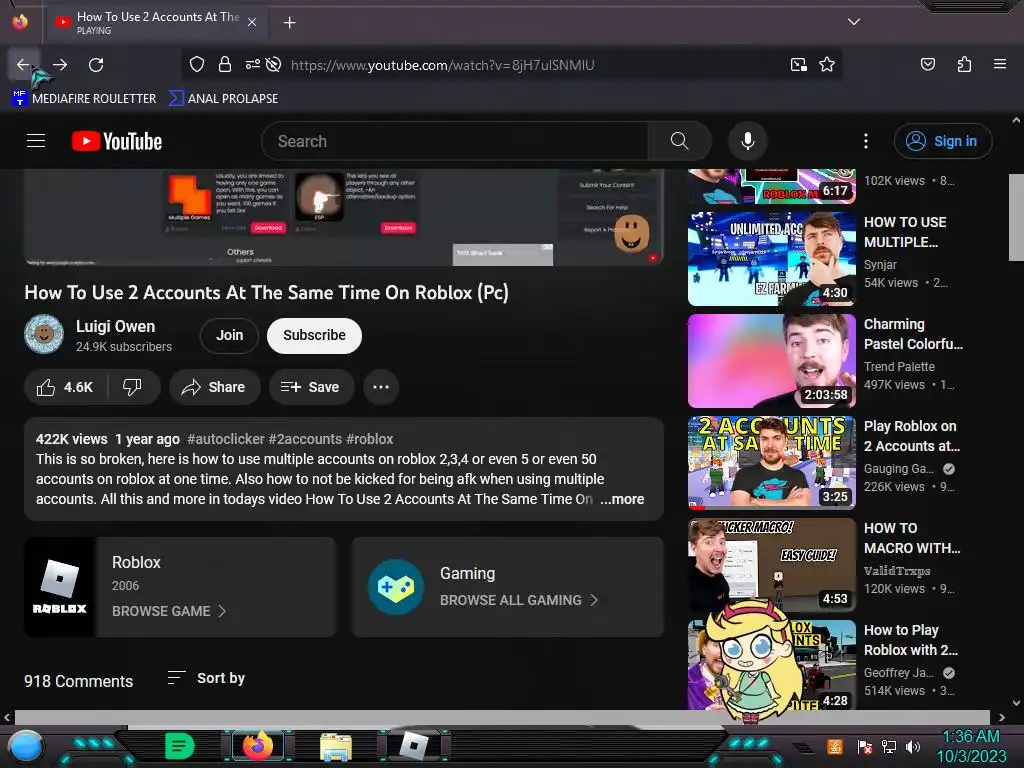Screen dimensions: 1024x768
Task: Switch to Firefox on the taskbar
Action: point(257,746)
